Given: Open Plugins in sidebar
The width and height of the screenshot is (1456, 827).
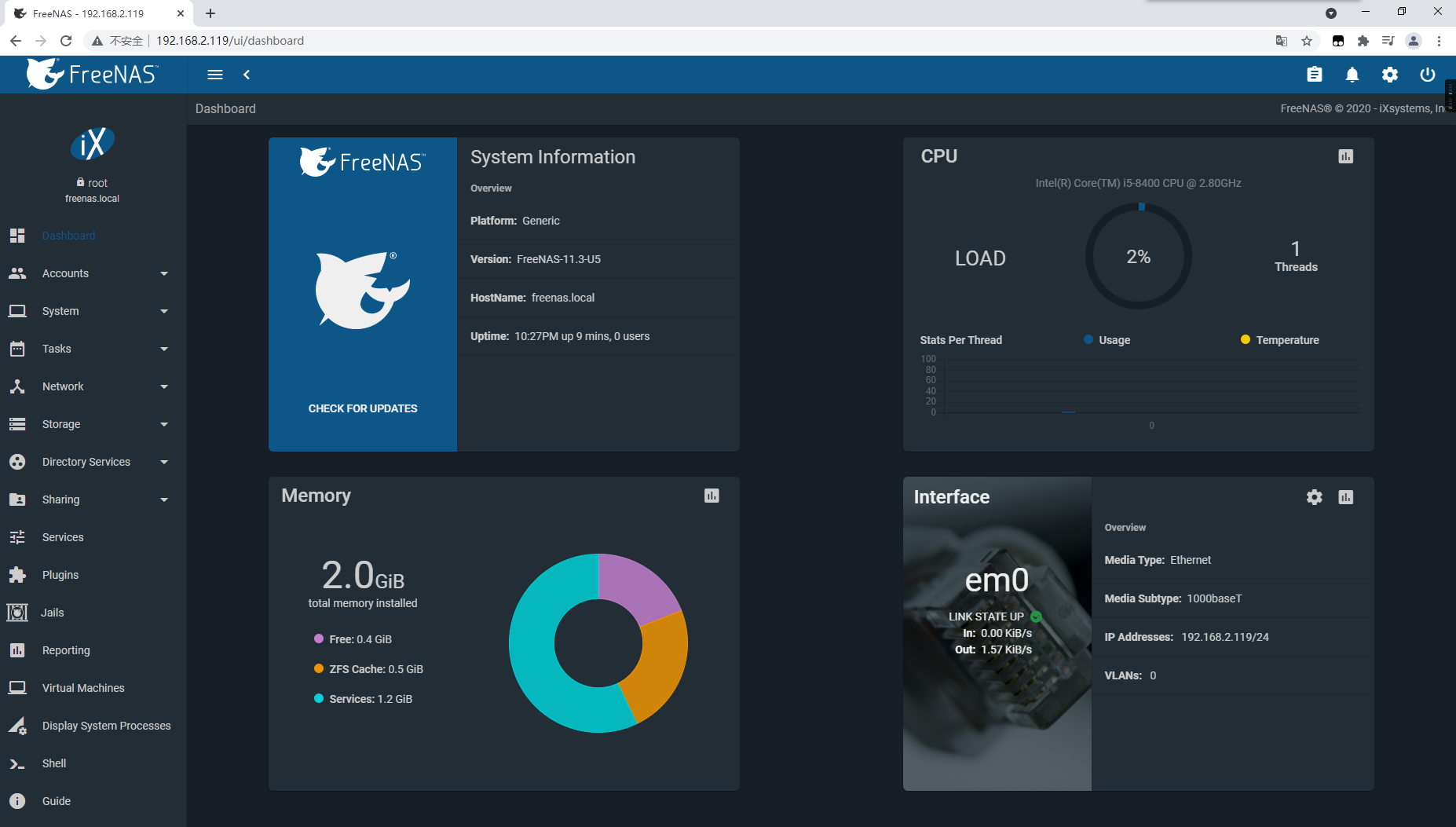Looking at the screenshot, I should pyautogui.click(x=60, y=575).
